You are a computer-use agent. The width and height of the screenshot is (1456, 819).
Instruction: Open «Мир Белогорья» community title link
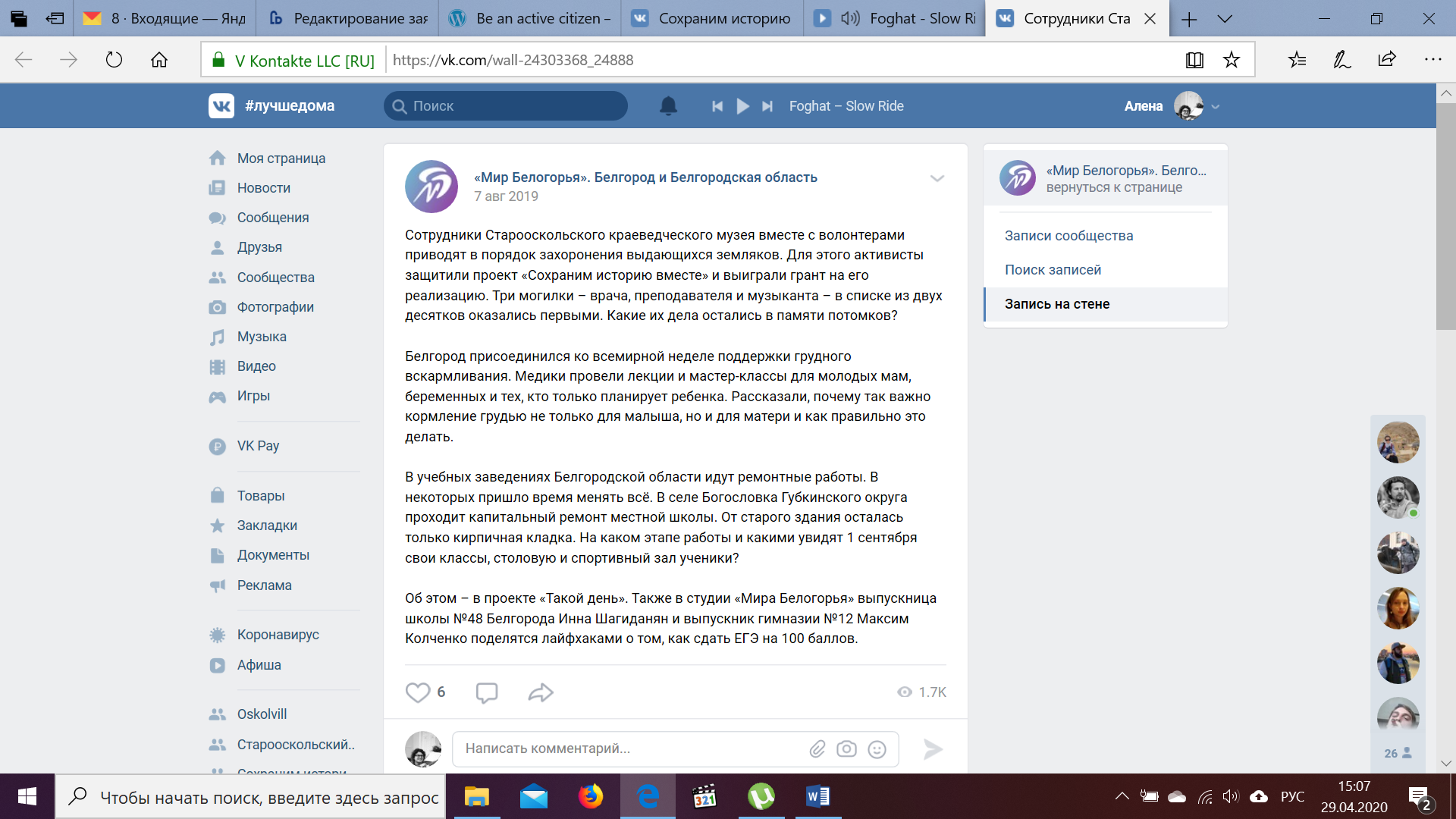645,177
